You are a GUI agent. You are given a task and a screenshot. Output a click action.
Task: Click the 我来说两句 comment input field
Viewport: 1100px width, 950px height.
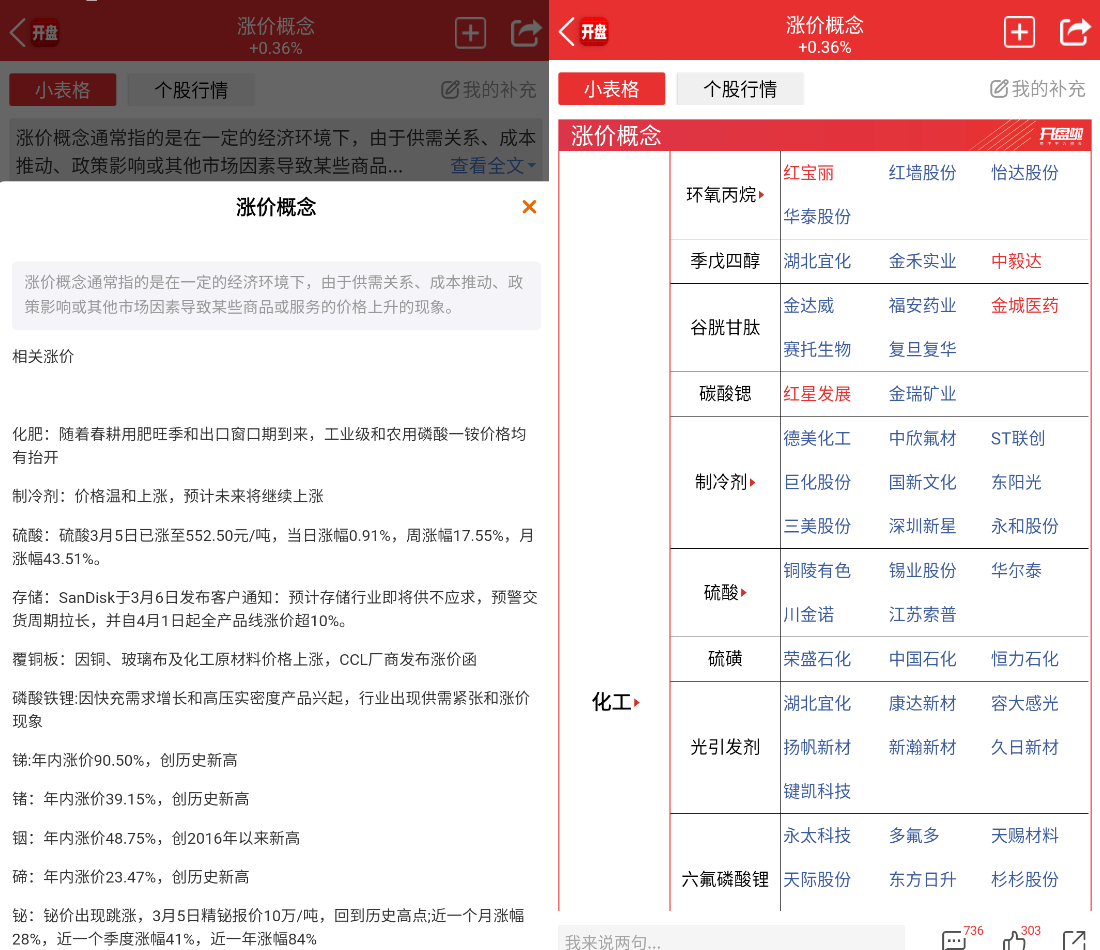pos(730,941)
